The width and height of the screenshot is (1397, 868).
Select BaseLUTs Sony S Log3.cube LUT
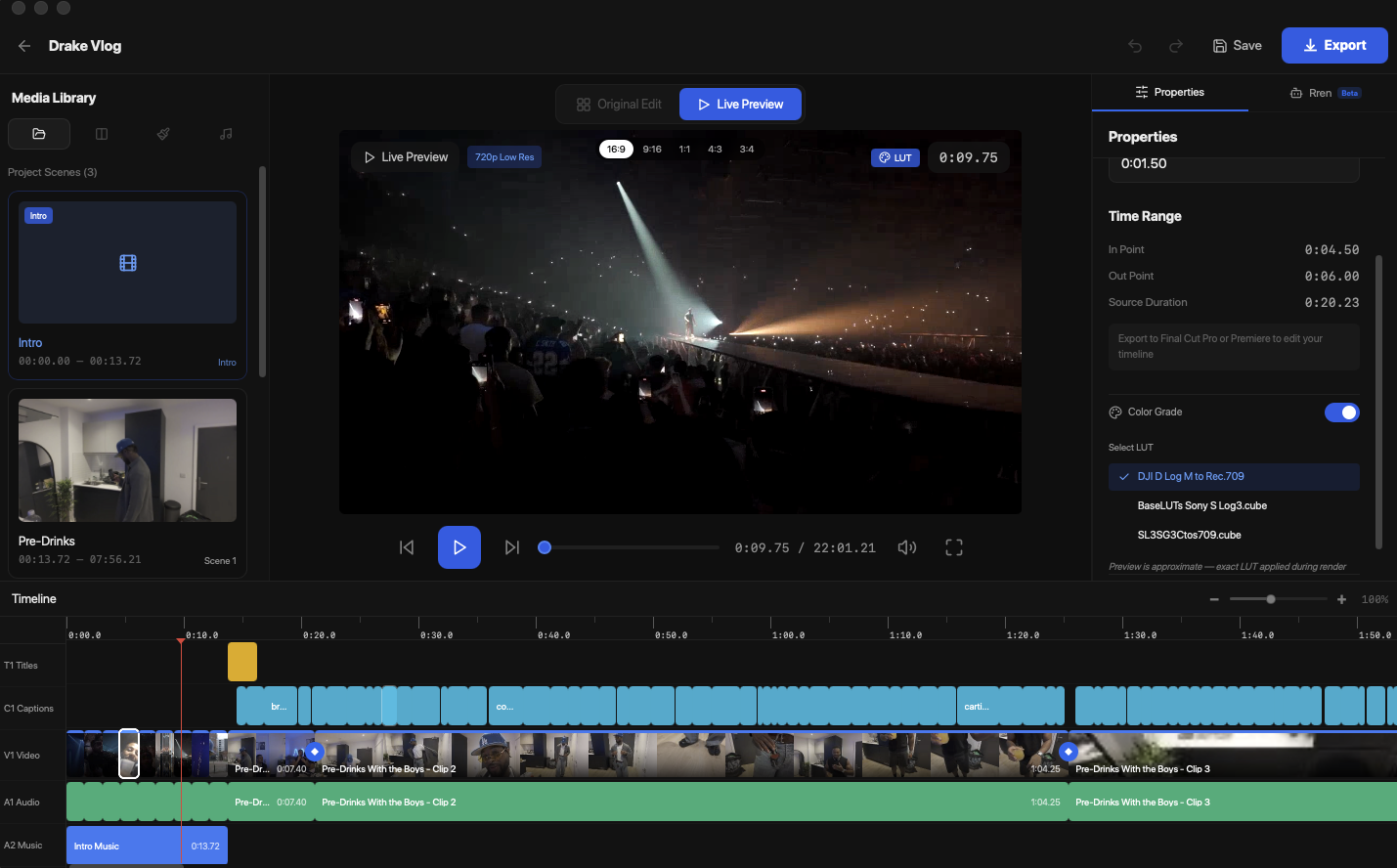[x=1201, y=506]
